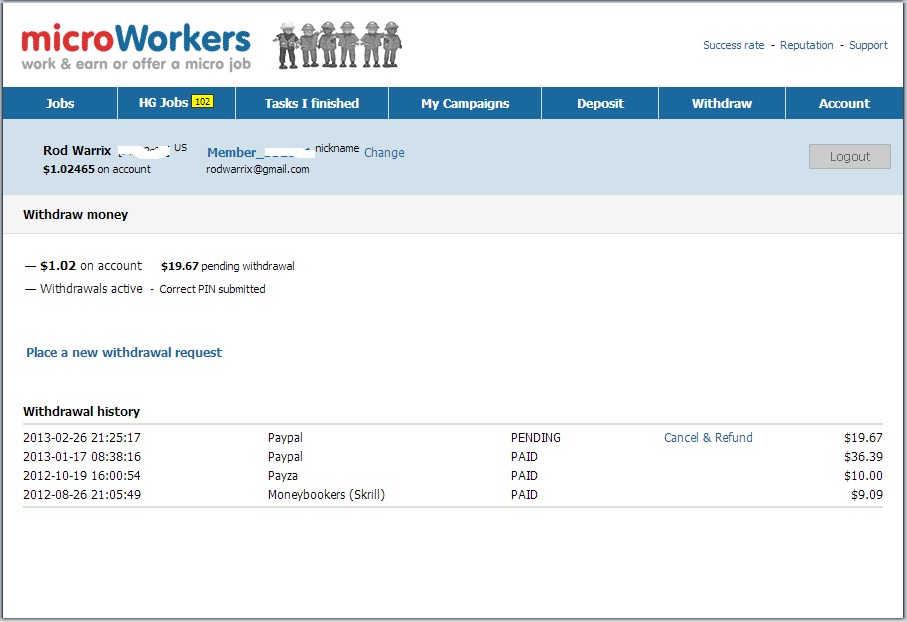Click the $9.09 amount

[867, 495]
